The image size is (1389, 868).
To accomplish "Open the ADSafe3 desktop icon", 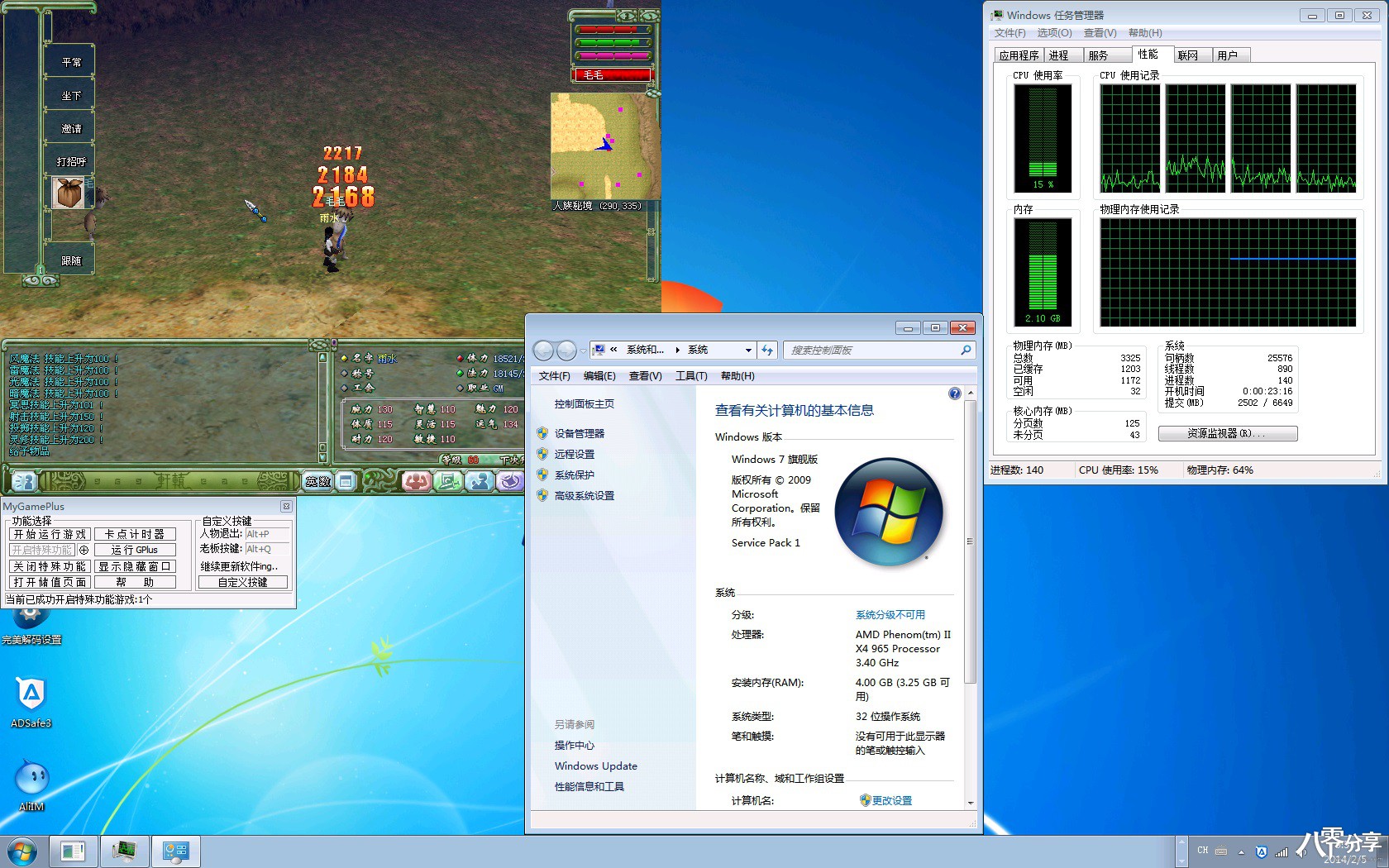I will (31, 701).
